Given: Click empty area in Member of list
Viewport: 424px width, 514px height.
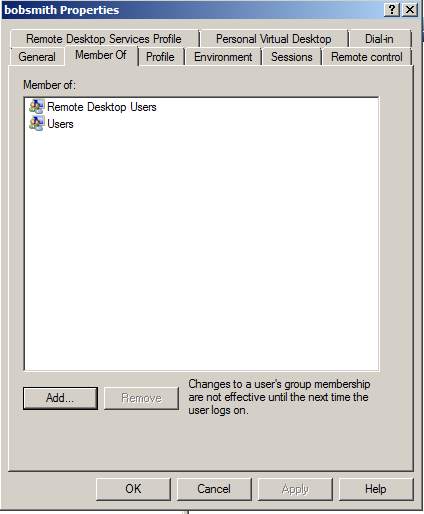Looking at the screenshot, I should (x=202, y=250).
